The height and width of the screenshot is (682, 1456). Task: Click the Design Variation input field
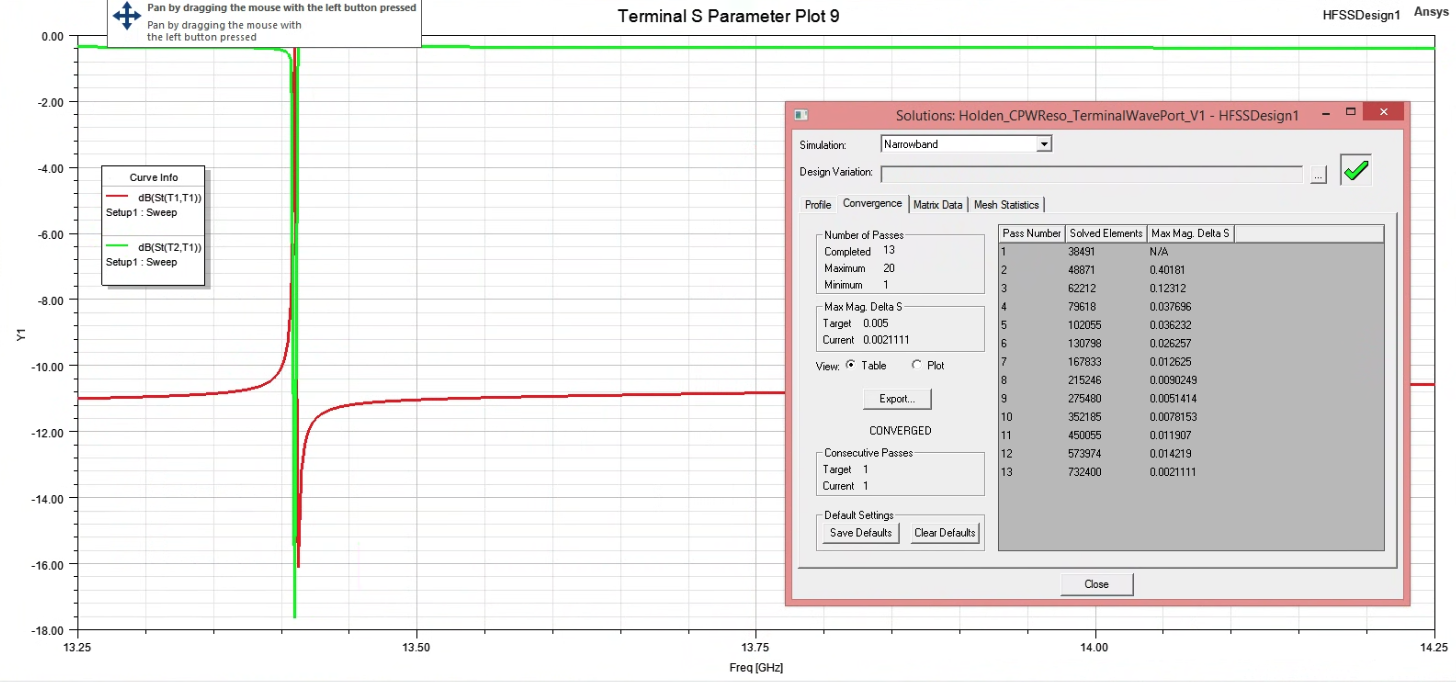[x=1091, y=174]
